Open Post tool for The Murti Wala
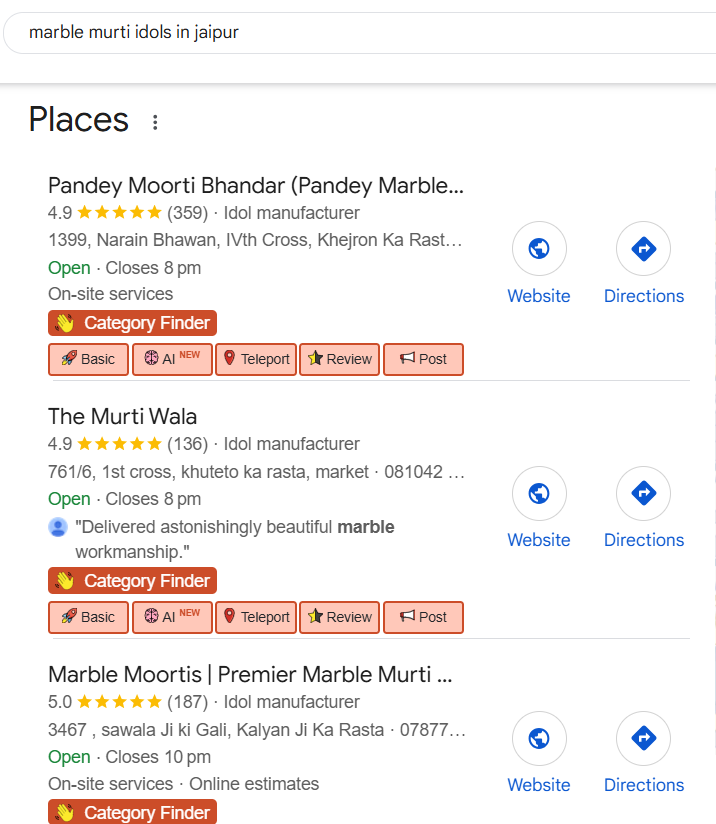The height and width of the screenshot is (824, 716). [423, 617]
